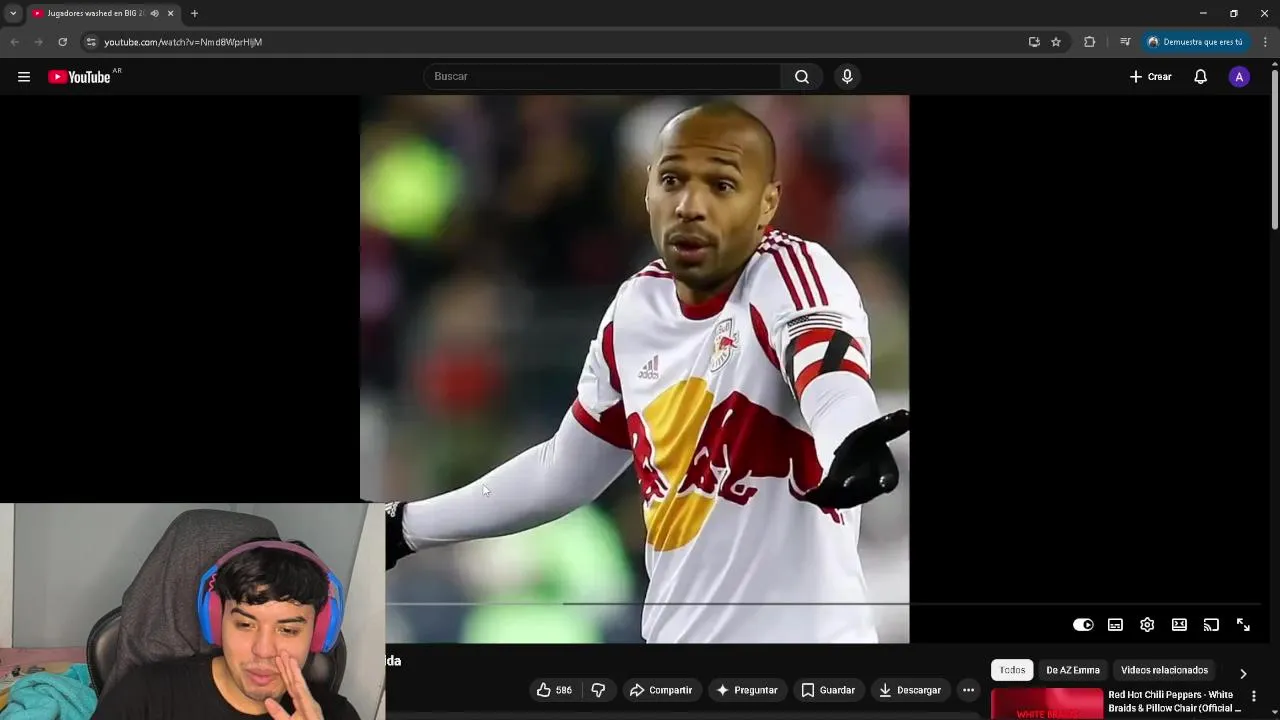Go back in browser history
Viewport: 1280px width, 720px height.
point(14,42)
